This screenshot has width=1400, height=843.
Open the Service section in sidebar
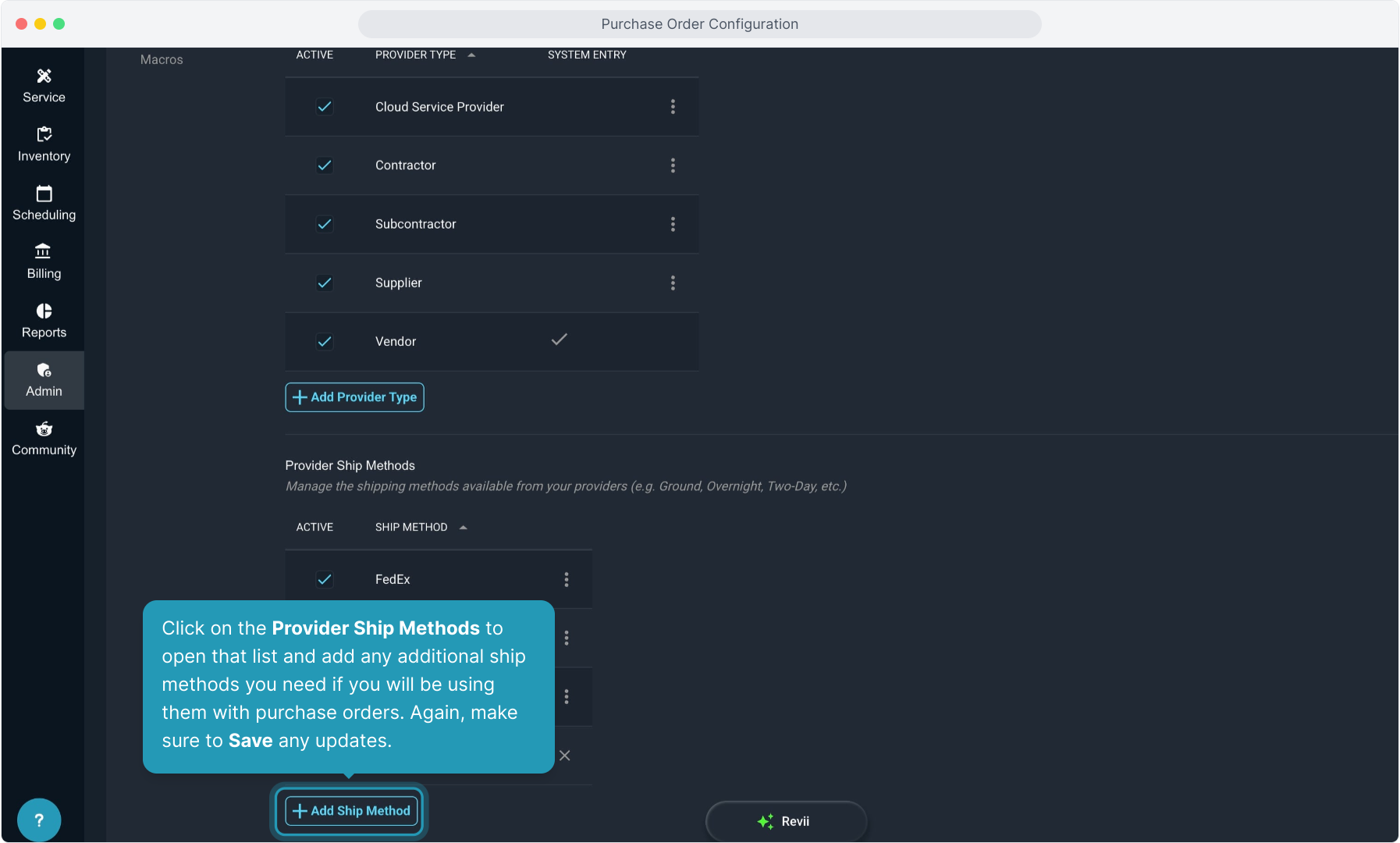click(x=44, y=86)
